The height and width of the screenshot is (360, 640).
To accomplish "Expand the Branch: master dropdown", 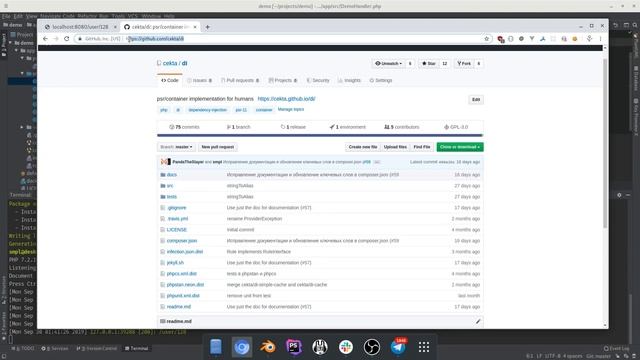I will click(176, 147).
